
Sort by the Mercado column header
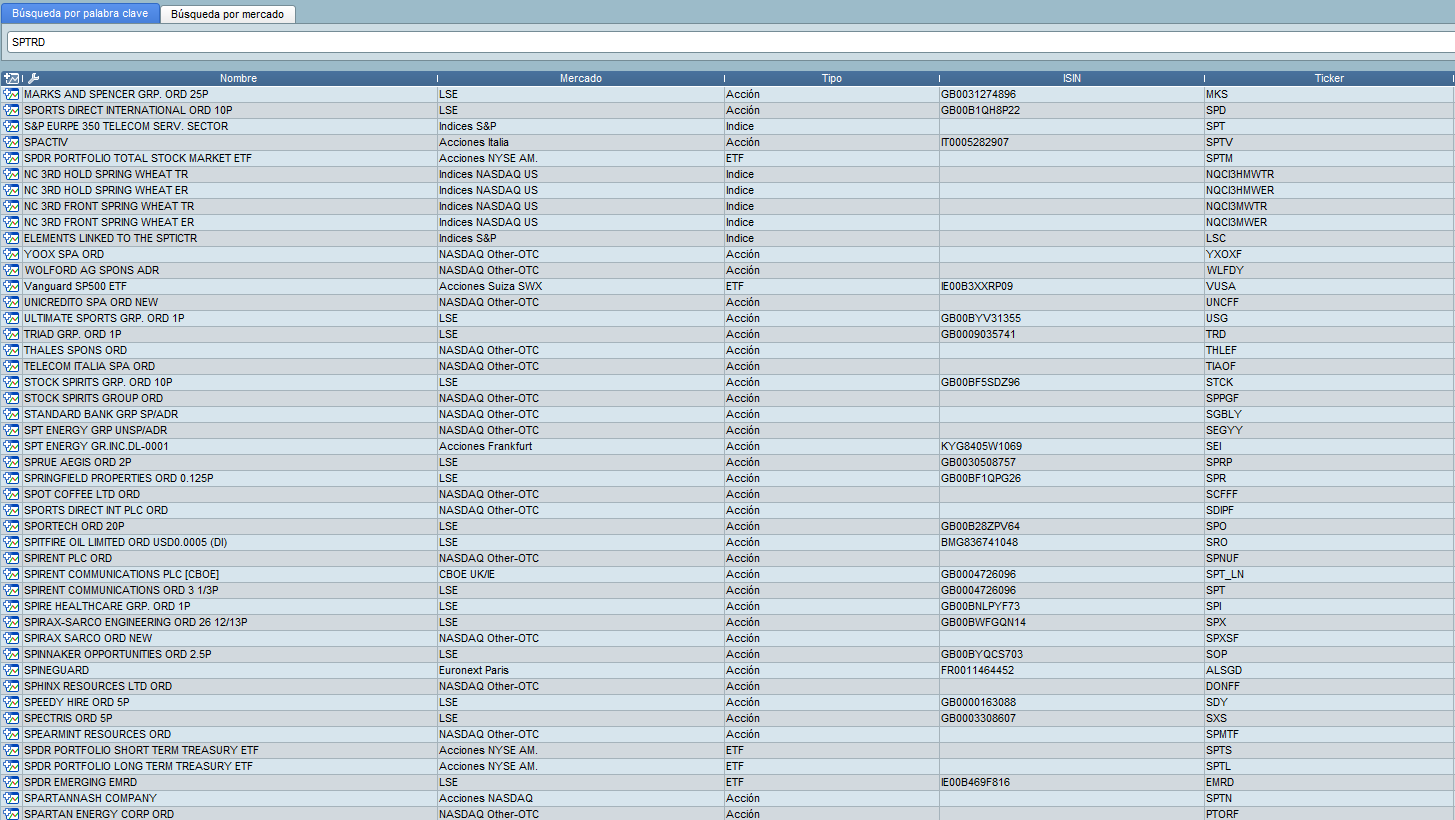(x=580, y=78)
